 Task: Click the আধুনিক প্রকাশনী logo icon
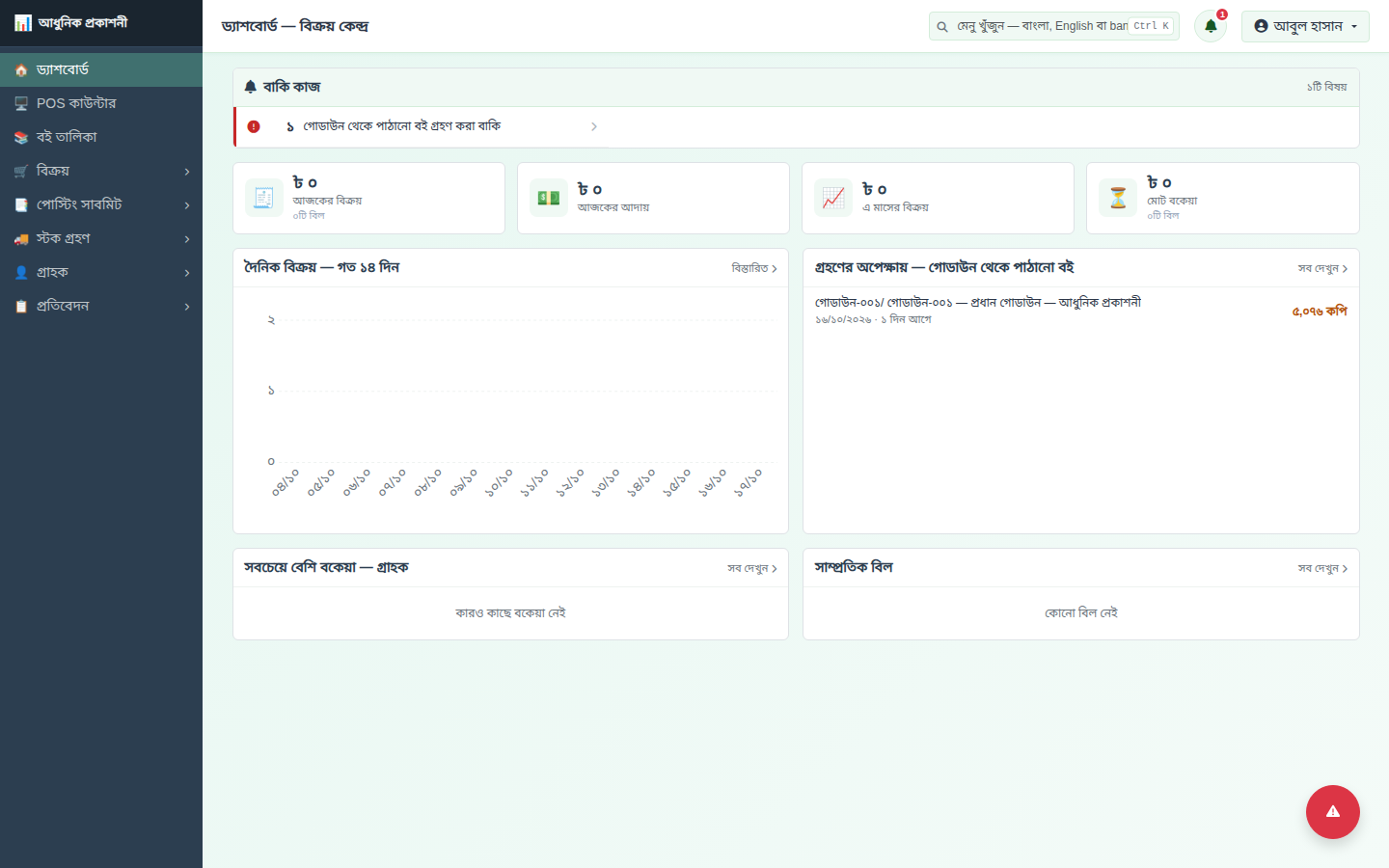click(23, 22)
